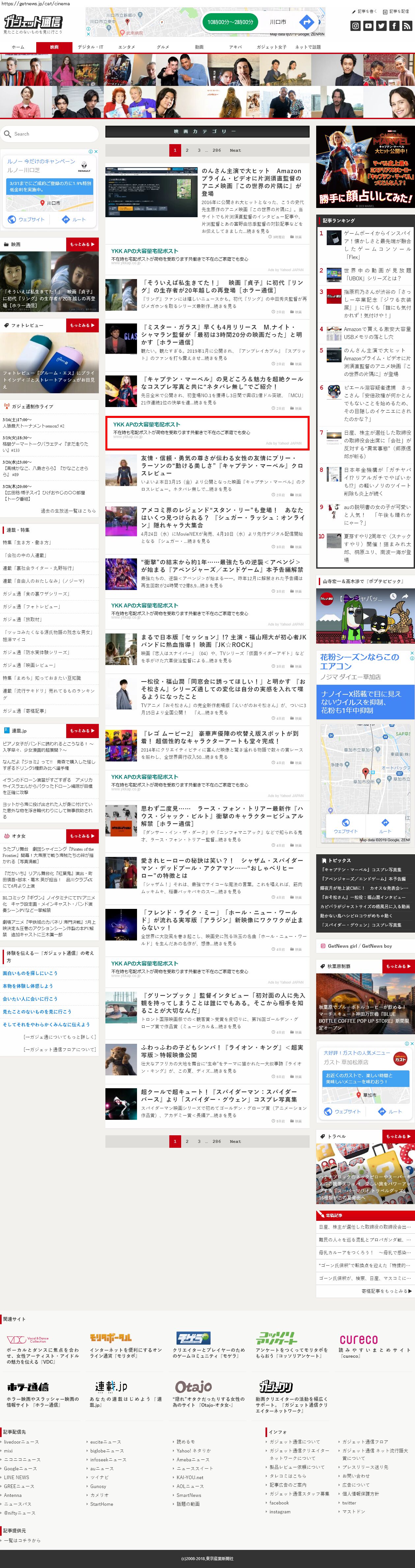Image resolution: width=415 pixels, height=1568 pixels.
Task: Open the 『キャプテン・マーベル』見どころ article
Action: pos(222,382)
